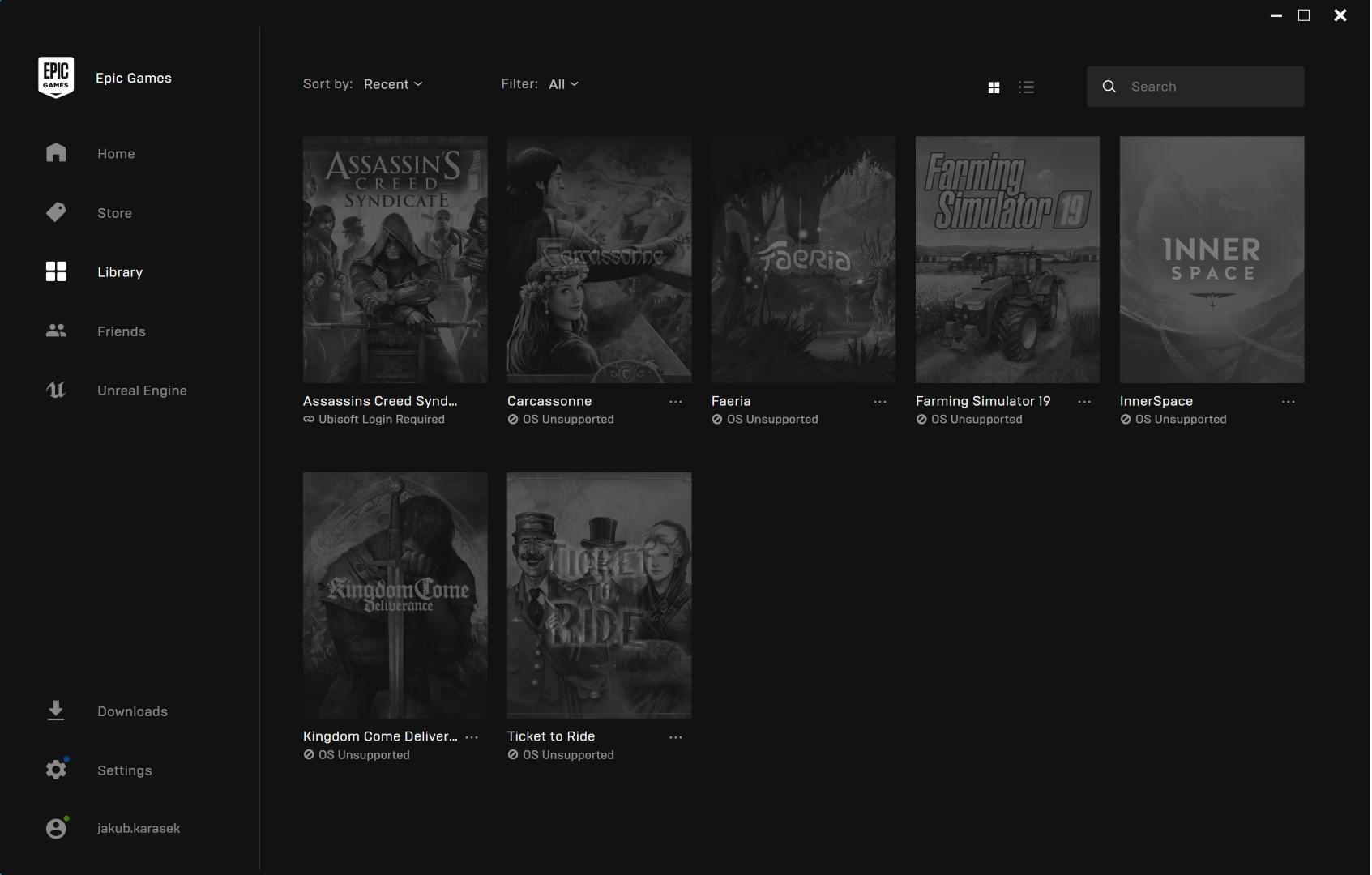Open Farming Simulator 19 cover art
This screenshot has width=1372, height=875.
pos(1008,259)
